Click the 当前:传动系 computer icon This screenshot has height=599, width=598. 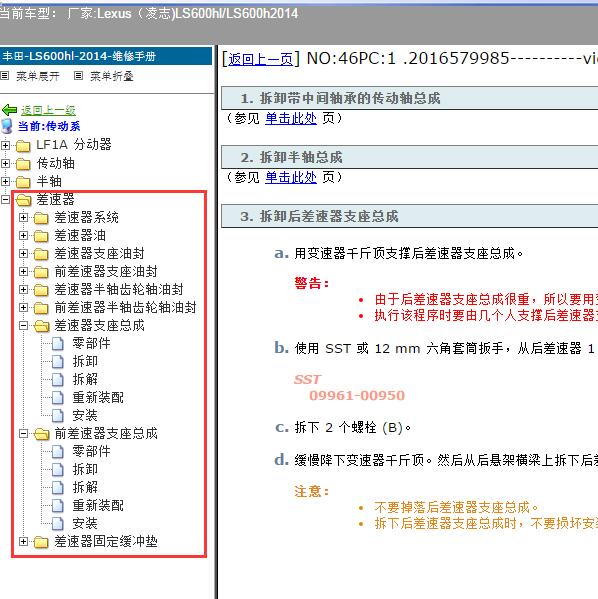[x=6, y=126]
